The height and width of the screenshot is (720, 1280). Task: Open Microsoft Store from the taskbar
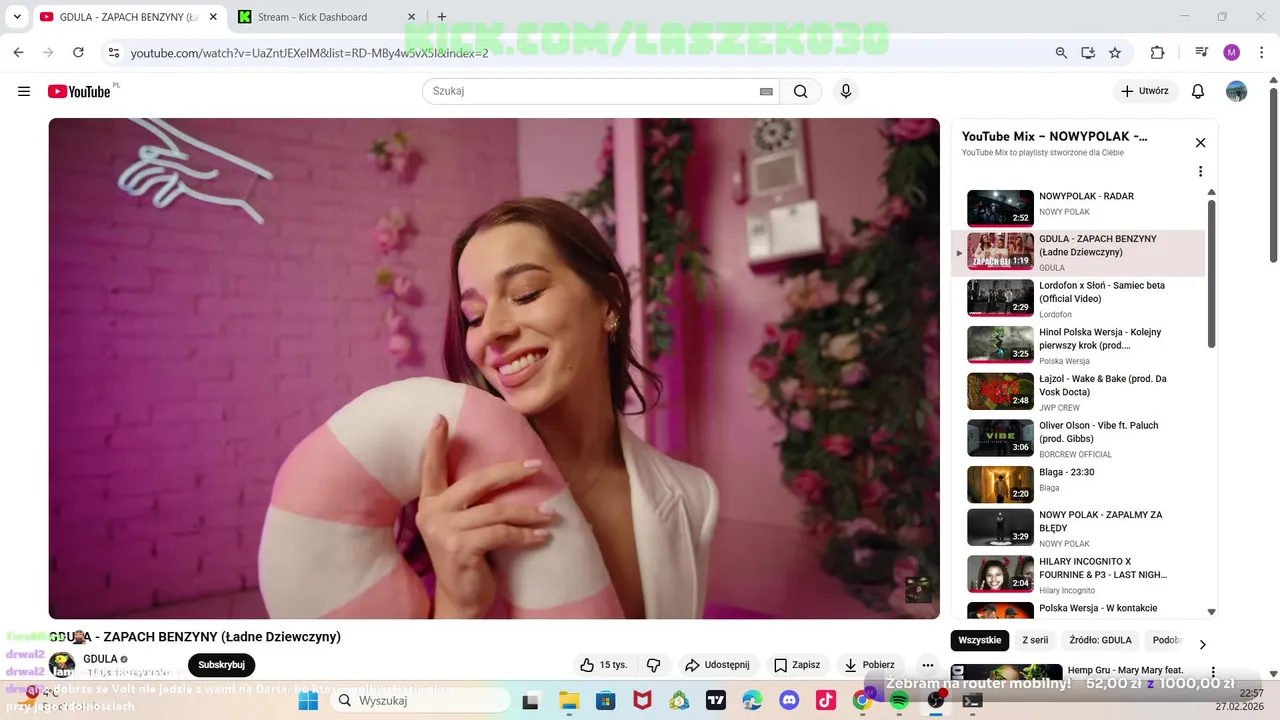point(605,701)
